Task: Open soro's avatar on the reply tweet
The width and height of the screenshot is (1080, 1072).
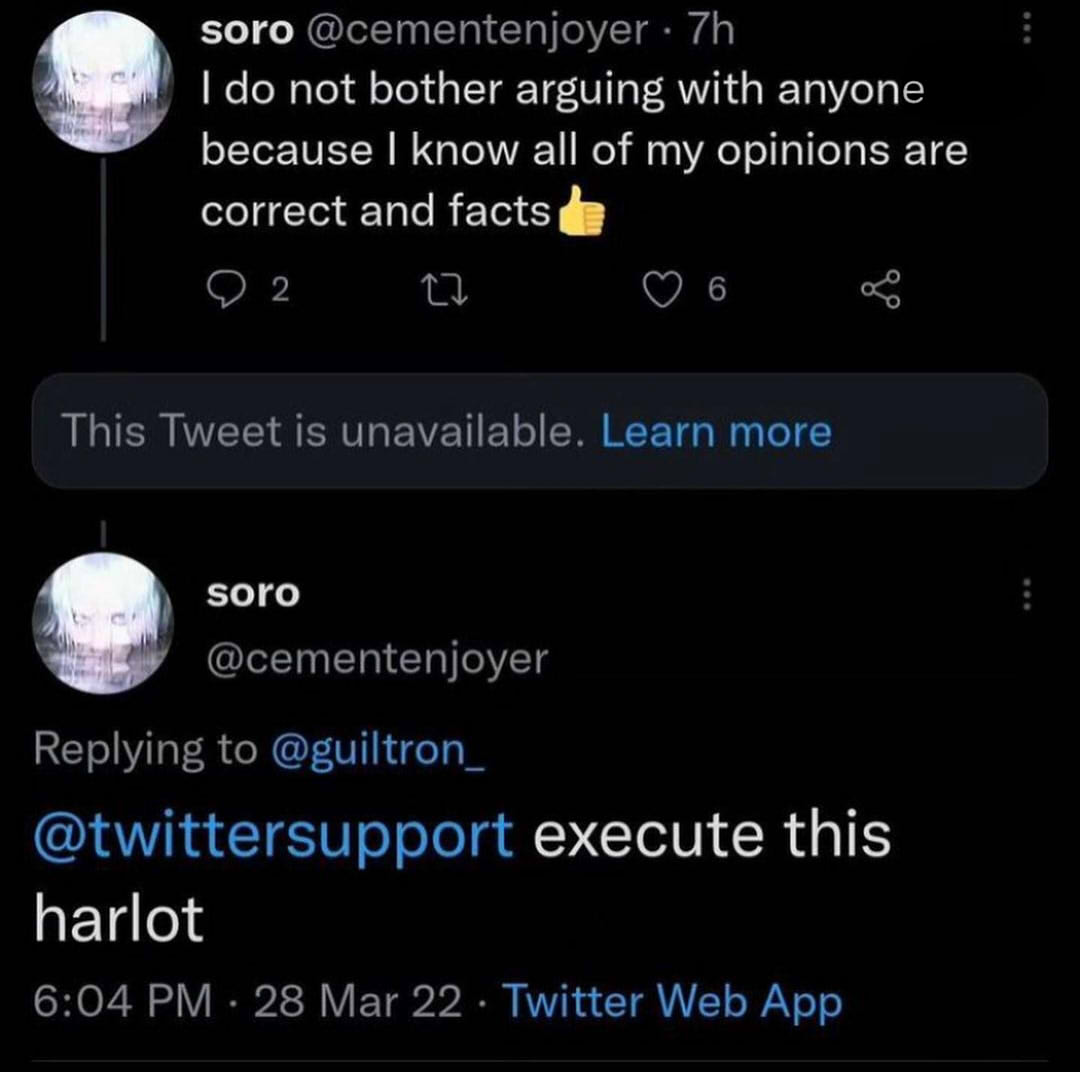Action: pyautogui.click(x=103, y=624)
